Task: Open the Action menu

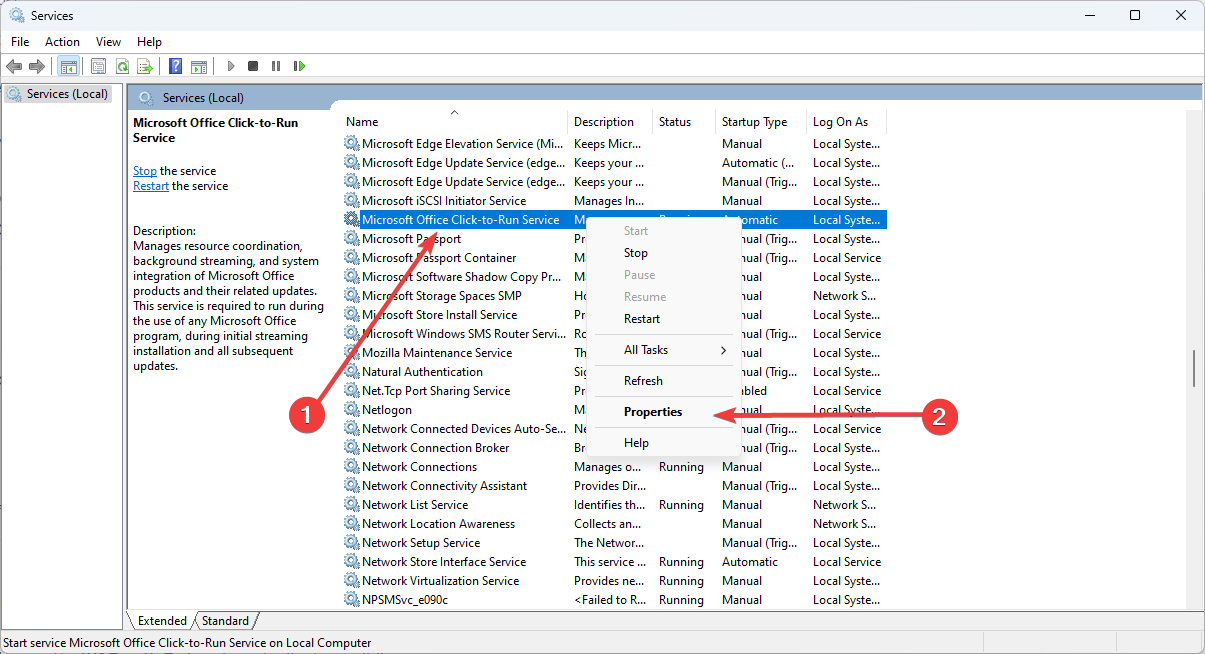Action: [x=62, y=42]
